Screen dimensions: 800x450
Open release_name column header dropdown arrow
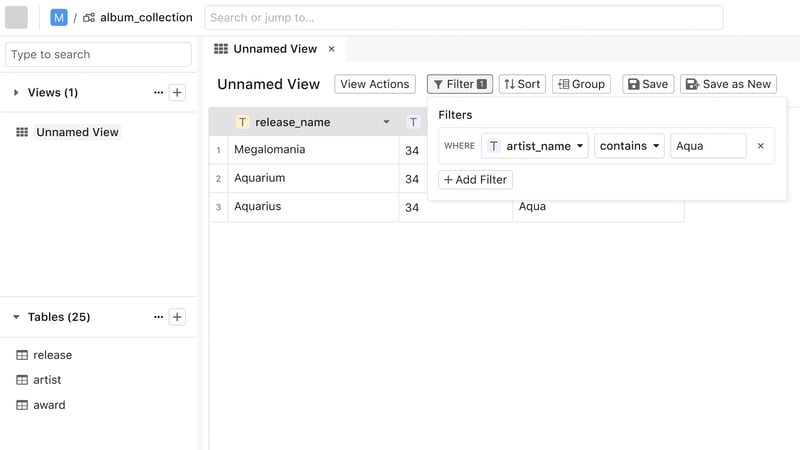(x=386, y=122)
